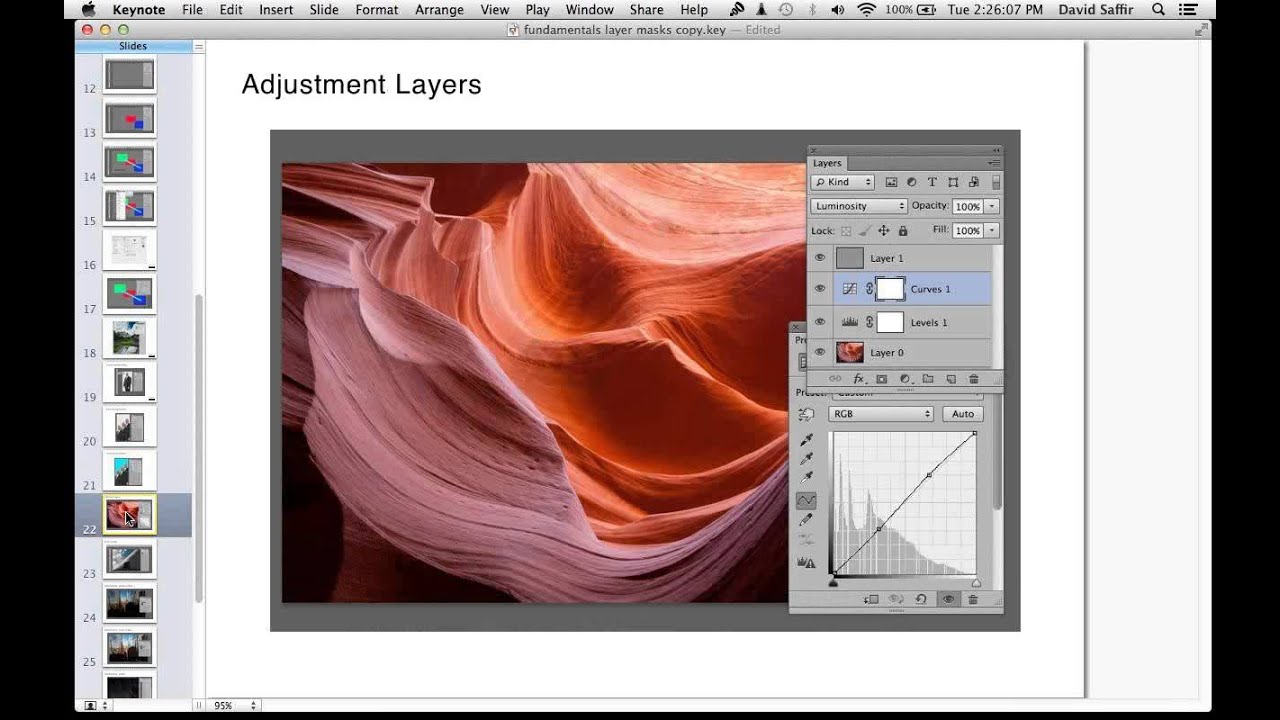1280x720 pixels.
Task: Select the gray point eyedropper in Curves
Action: (806, 459)
